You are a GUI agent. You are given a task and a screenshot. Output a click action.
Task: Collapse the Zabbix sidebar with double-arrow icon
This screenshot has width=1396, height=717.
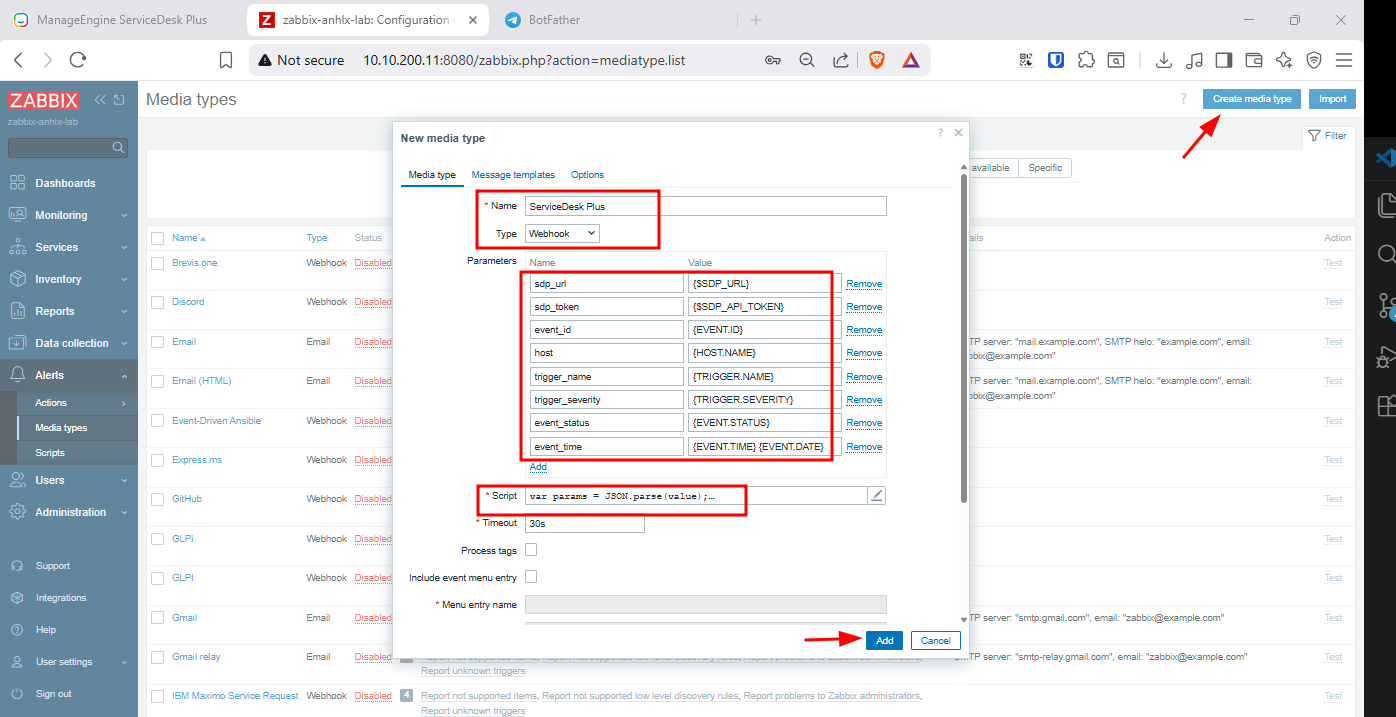(x=100, y=100)
